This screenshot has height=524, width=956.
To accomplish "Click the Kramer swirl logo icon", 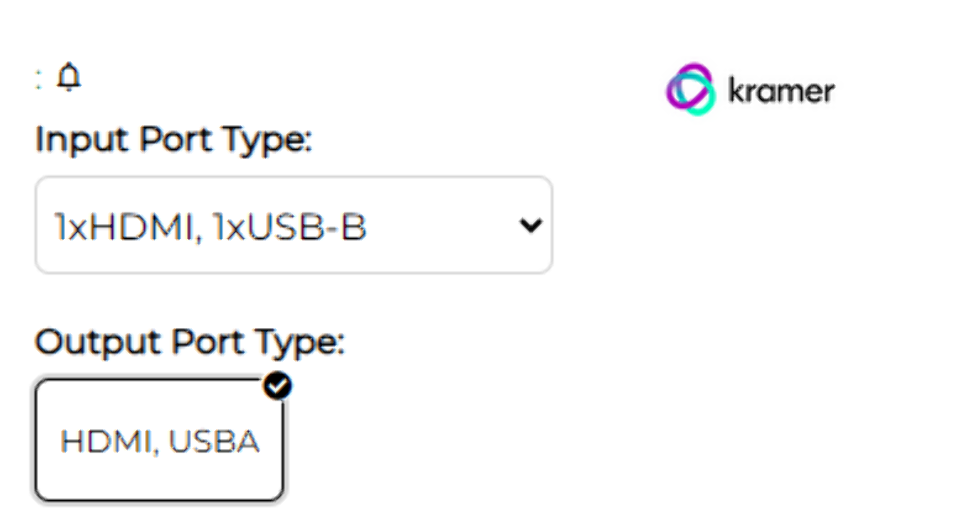I will [691, 90].
